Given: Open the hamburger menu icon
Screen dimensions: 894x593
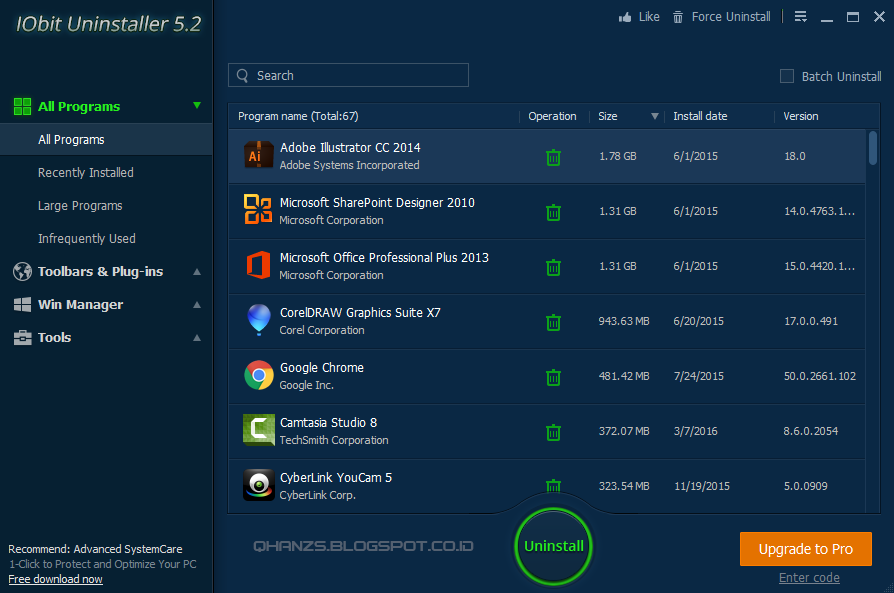Looking at the screenshot, I should click(799, 16).
